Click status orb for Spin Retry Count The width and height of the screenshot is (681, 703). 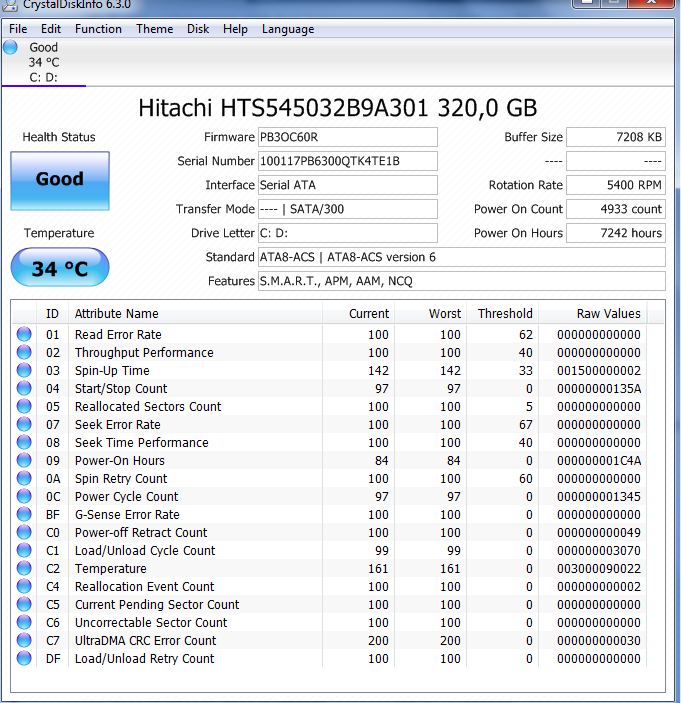tap(24, 478)
